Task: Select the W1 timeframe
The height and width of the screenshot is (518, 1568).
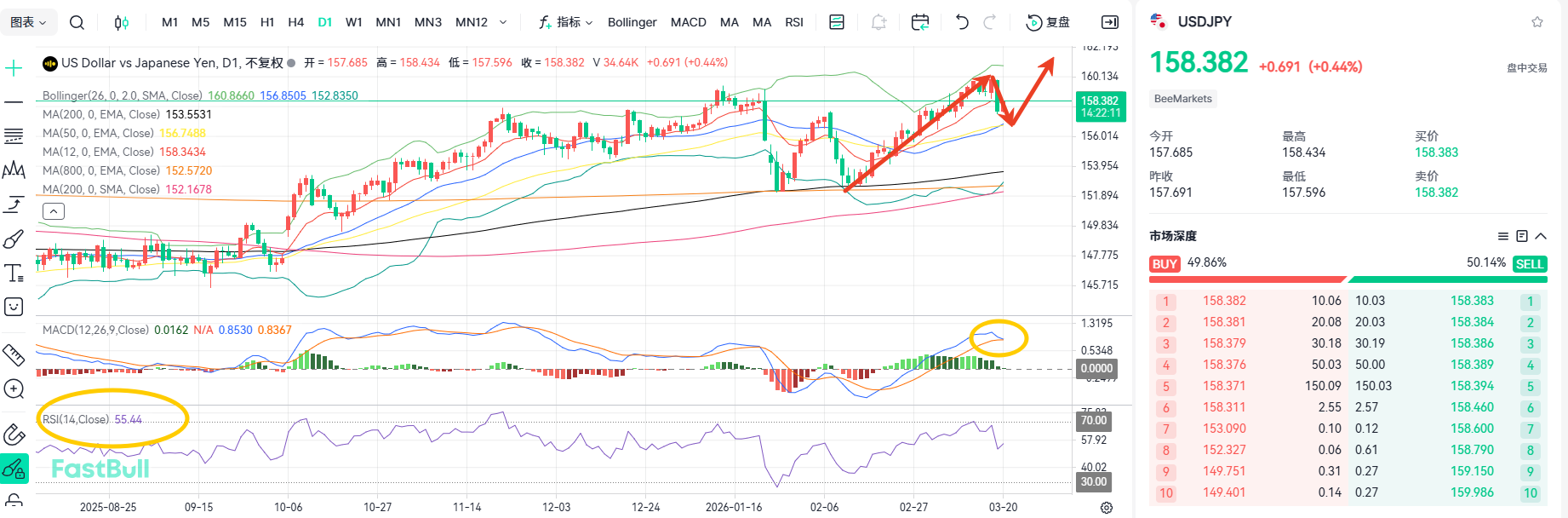Action: (x=354, y=22)
